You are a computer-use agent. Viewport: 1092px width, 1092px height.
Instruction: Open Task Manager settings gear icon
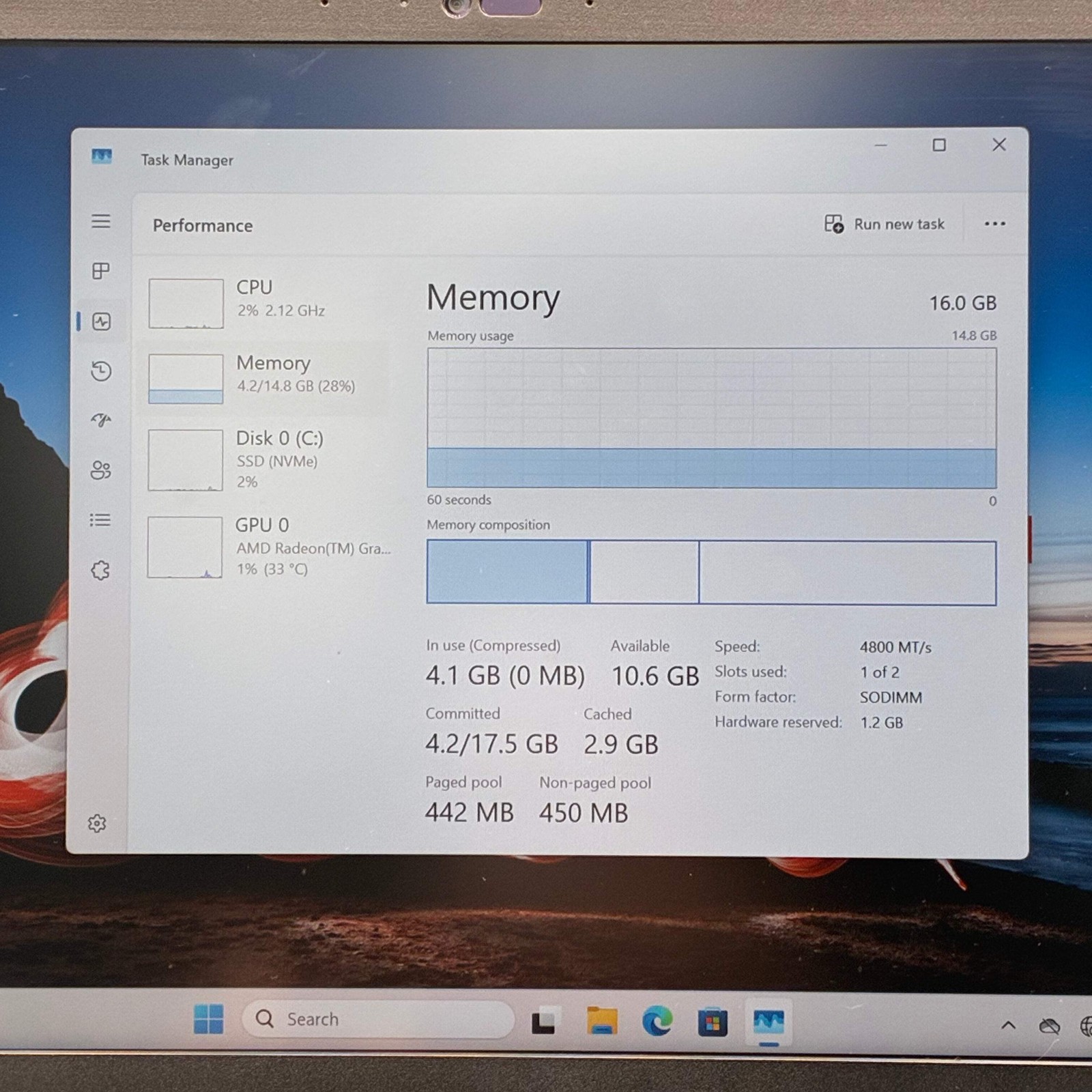point(97,823)
